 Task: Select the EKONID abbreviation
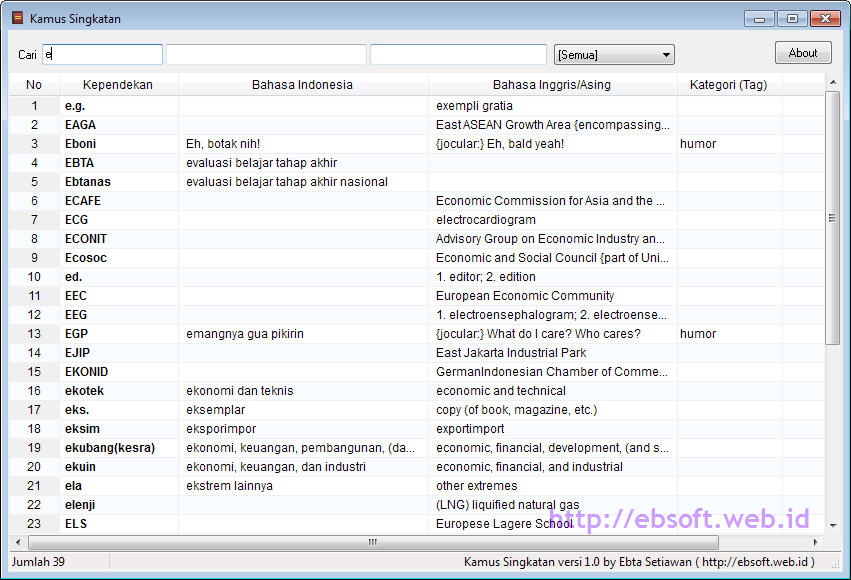click(x=86, y=372)
